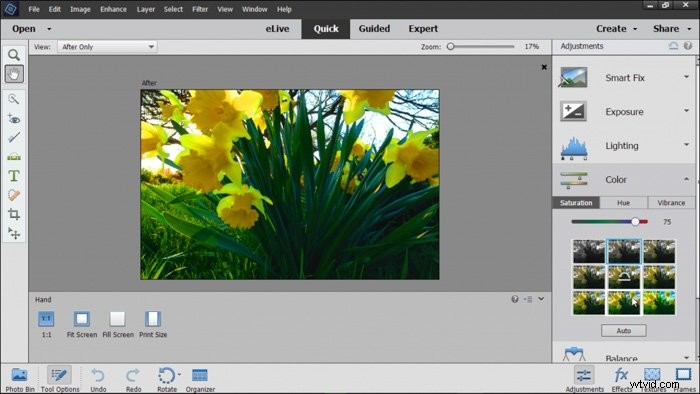Collapse the Tool Options panel chevron
This screenshot has height=394, width=700.
[541, 299]
